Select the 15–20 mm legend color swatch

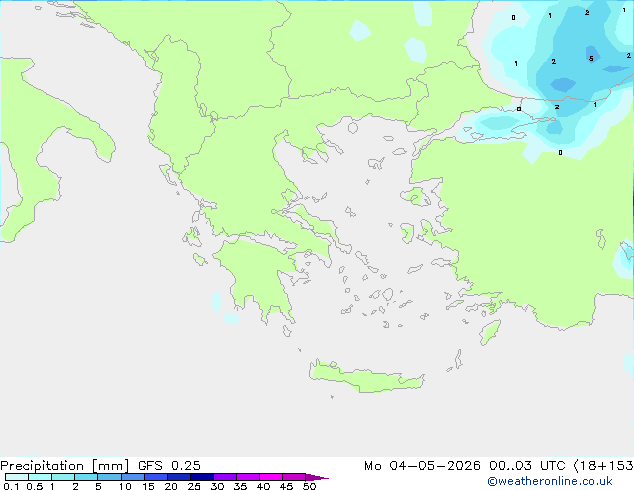click(155, 477)
